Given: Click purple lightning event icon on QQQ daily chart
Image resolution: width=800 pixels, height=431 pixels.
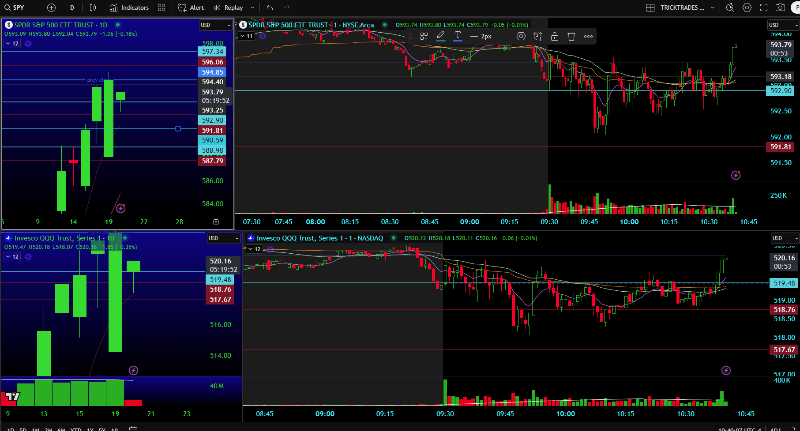Looking at the screenshot, I should click(x=133, y=370).
